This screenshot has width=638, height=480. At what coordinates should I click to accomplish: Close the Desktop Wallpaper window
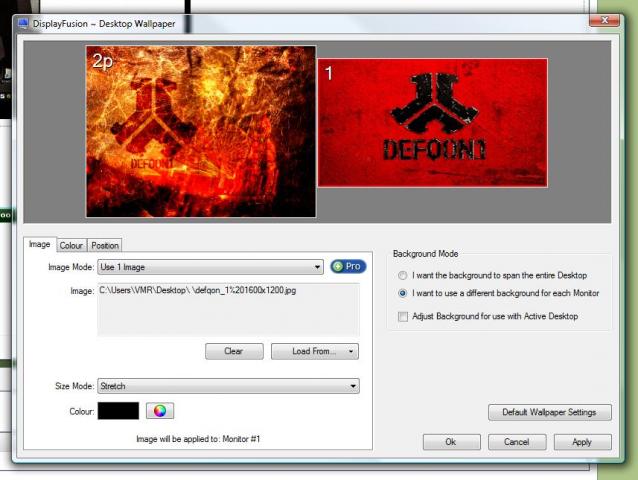point(603,20)
